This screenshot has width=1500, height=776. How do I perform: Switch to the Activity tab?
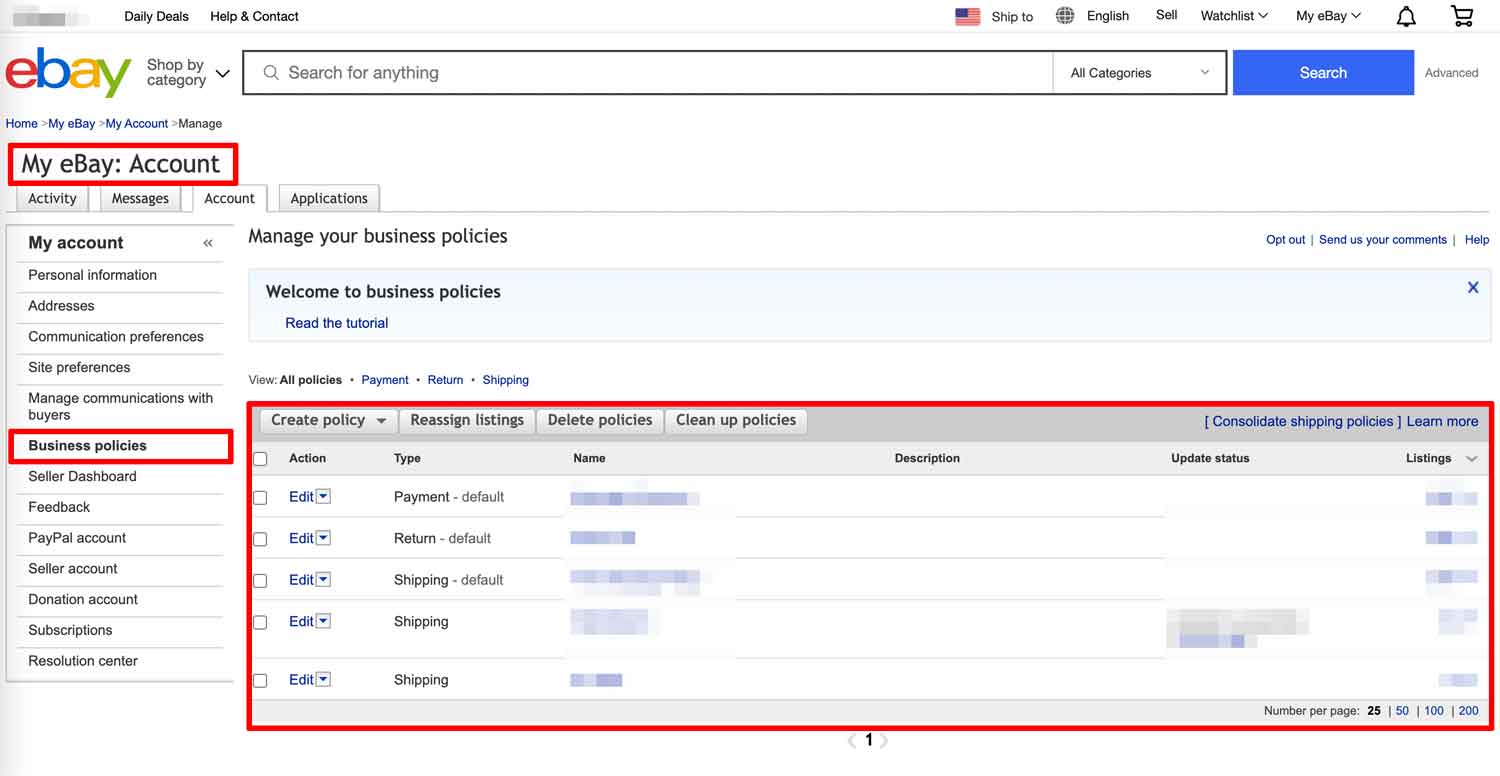click(52, 198)
